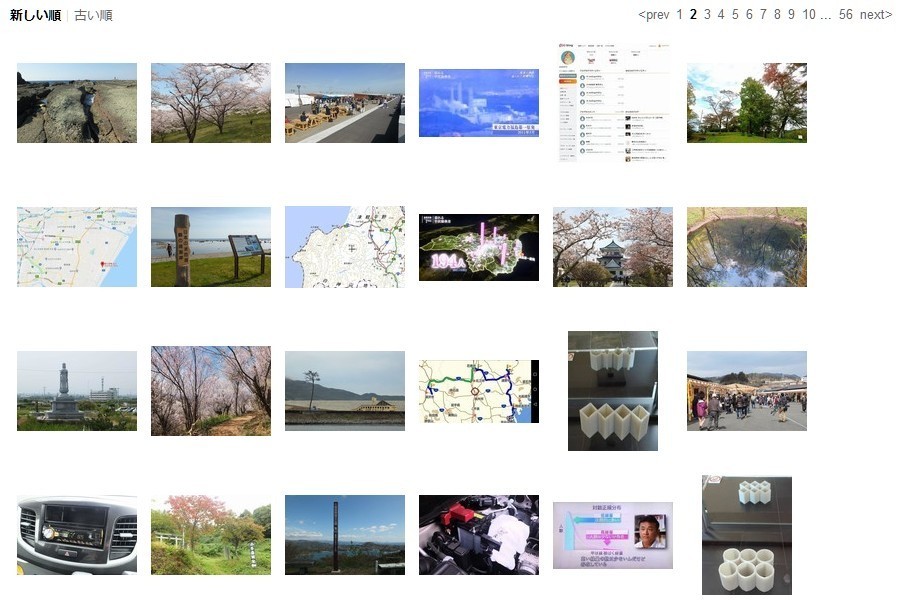Open the park trees with autumn foliage photo
The height and width of the screenshot is (603, 899).
pyautogui.click(x=747, y=103)
